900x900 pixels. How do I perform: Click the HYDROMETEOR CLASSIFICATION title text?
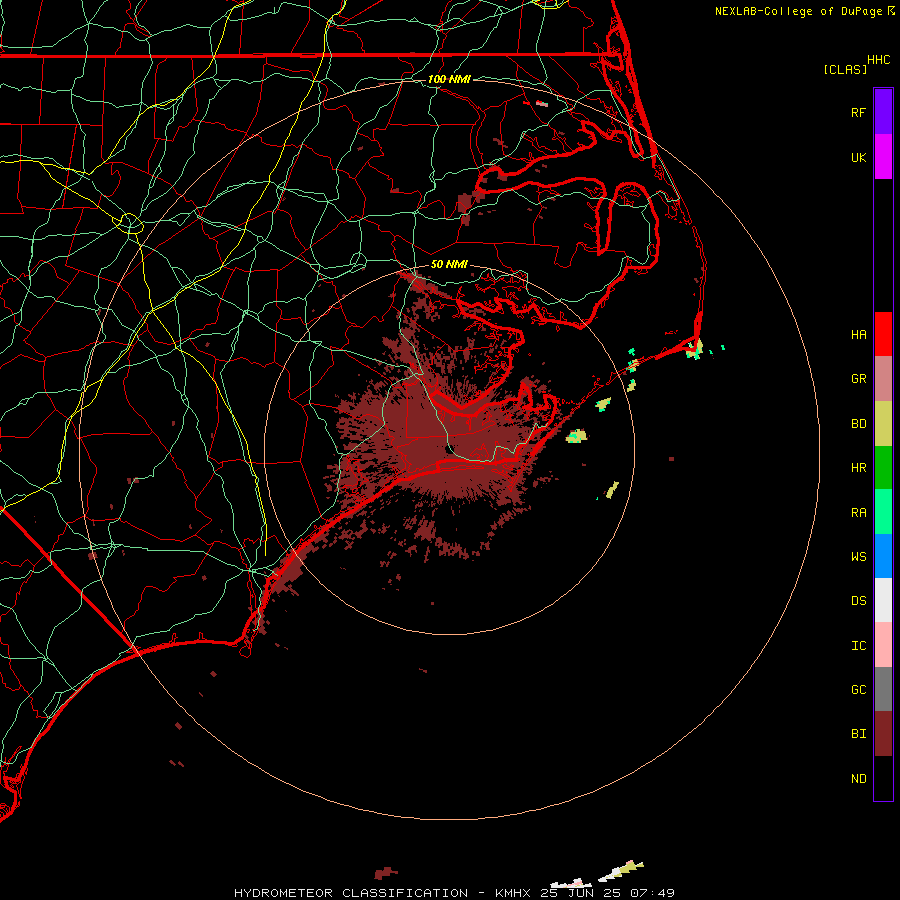click(351, 893)
